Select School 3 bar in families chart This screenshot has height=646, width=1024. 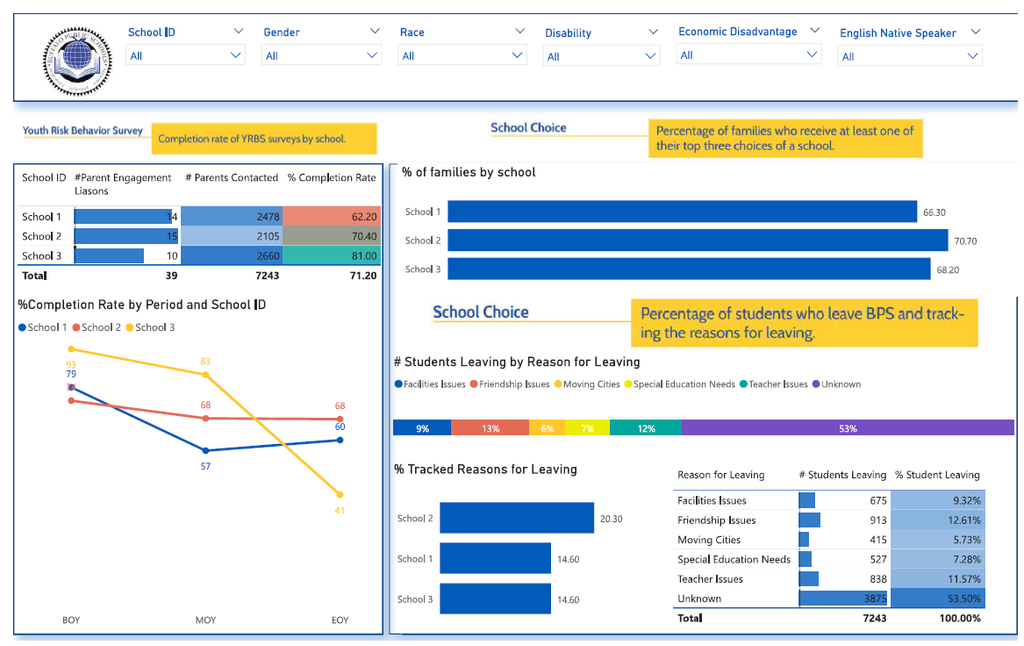tap(689, 269)
